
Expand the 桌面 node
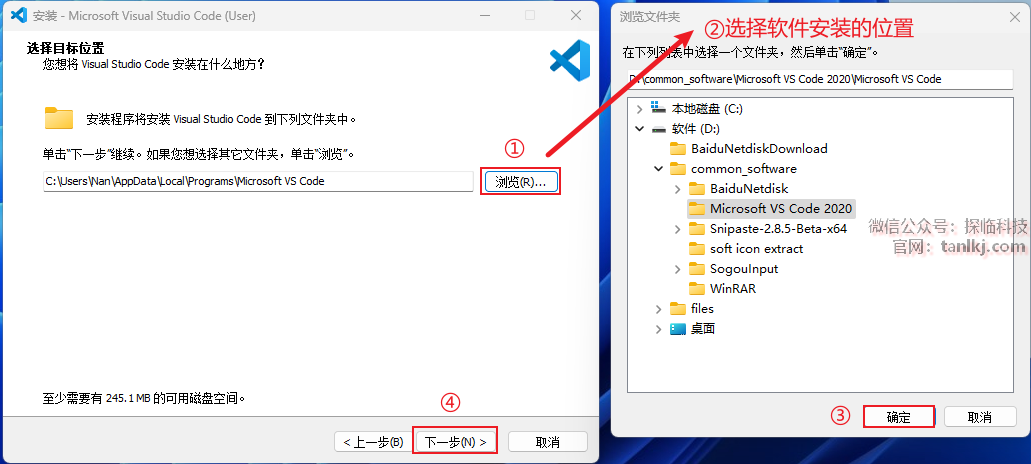tap(658, 329)
